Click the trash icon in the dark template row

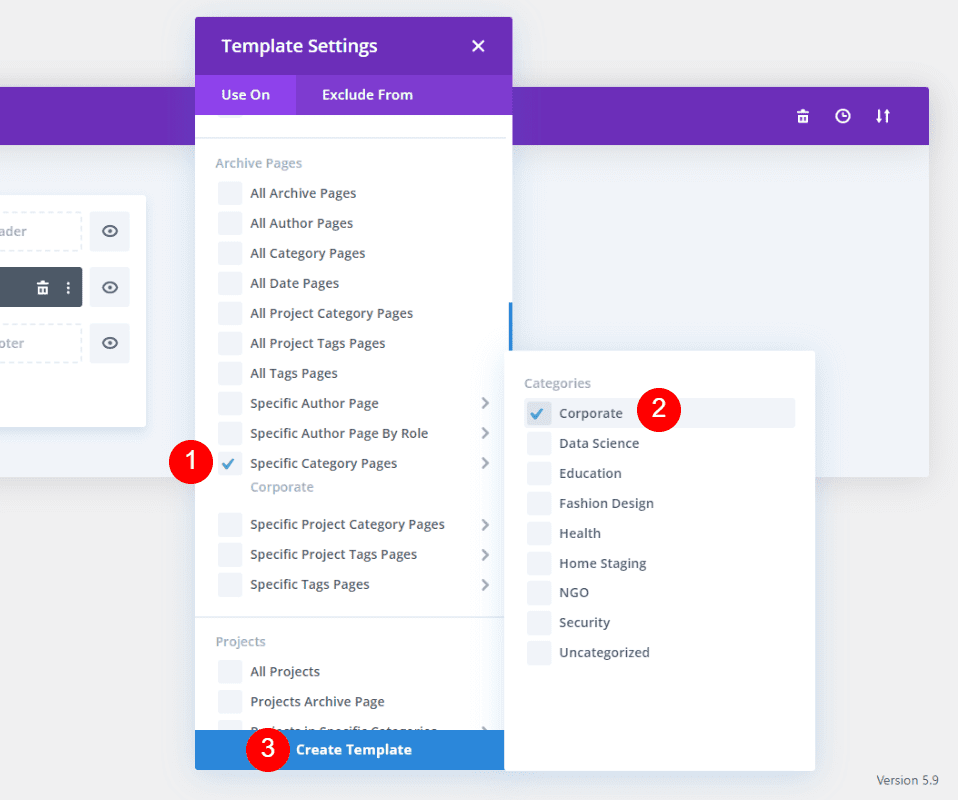tap(42, 287)
